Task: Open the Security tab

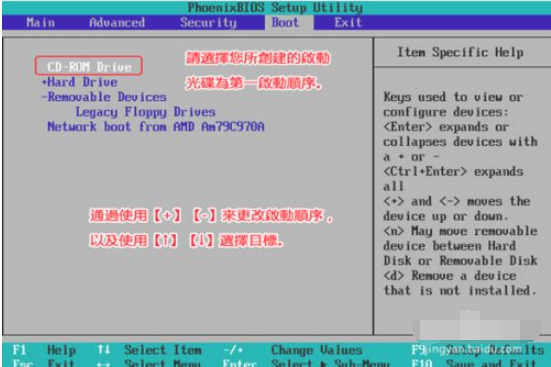Action: pyautogui.click(x=208, y=23)
